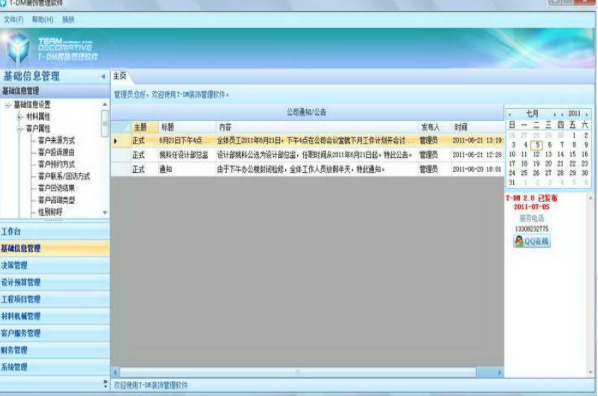Open the 系统管理 navigation section
Image resolution: width=598 pixels, height=396 pixels.
coord(55,367)
